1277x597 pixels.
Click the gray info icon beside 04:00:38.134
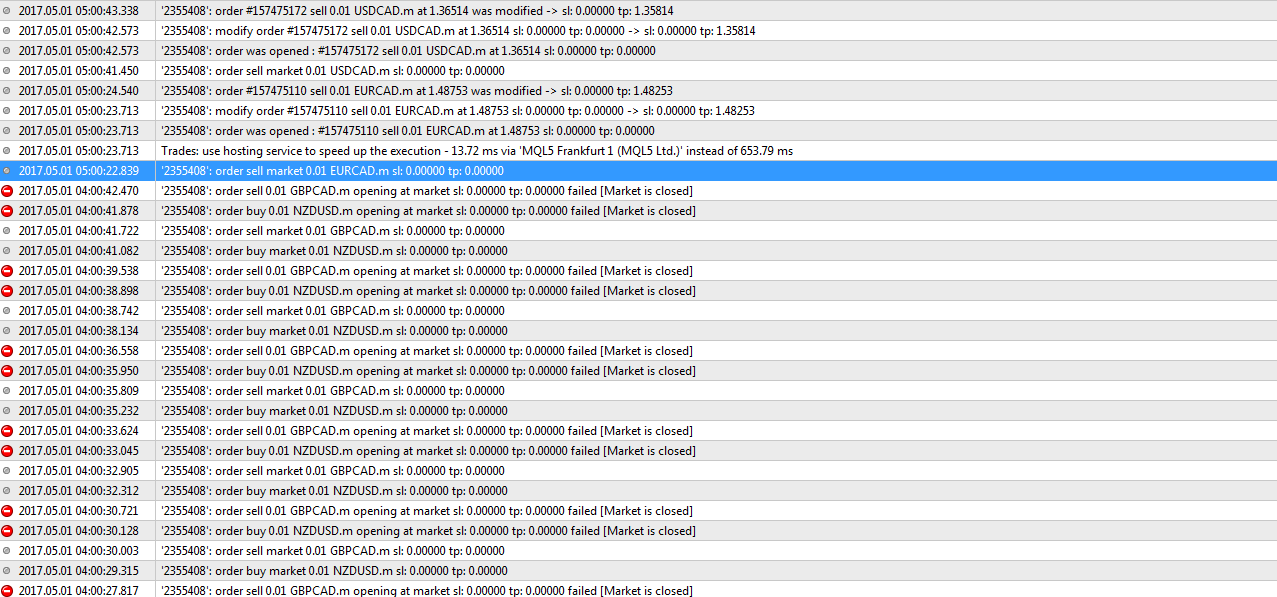(x=7, y=331)
